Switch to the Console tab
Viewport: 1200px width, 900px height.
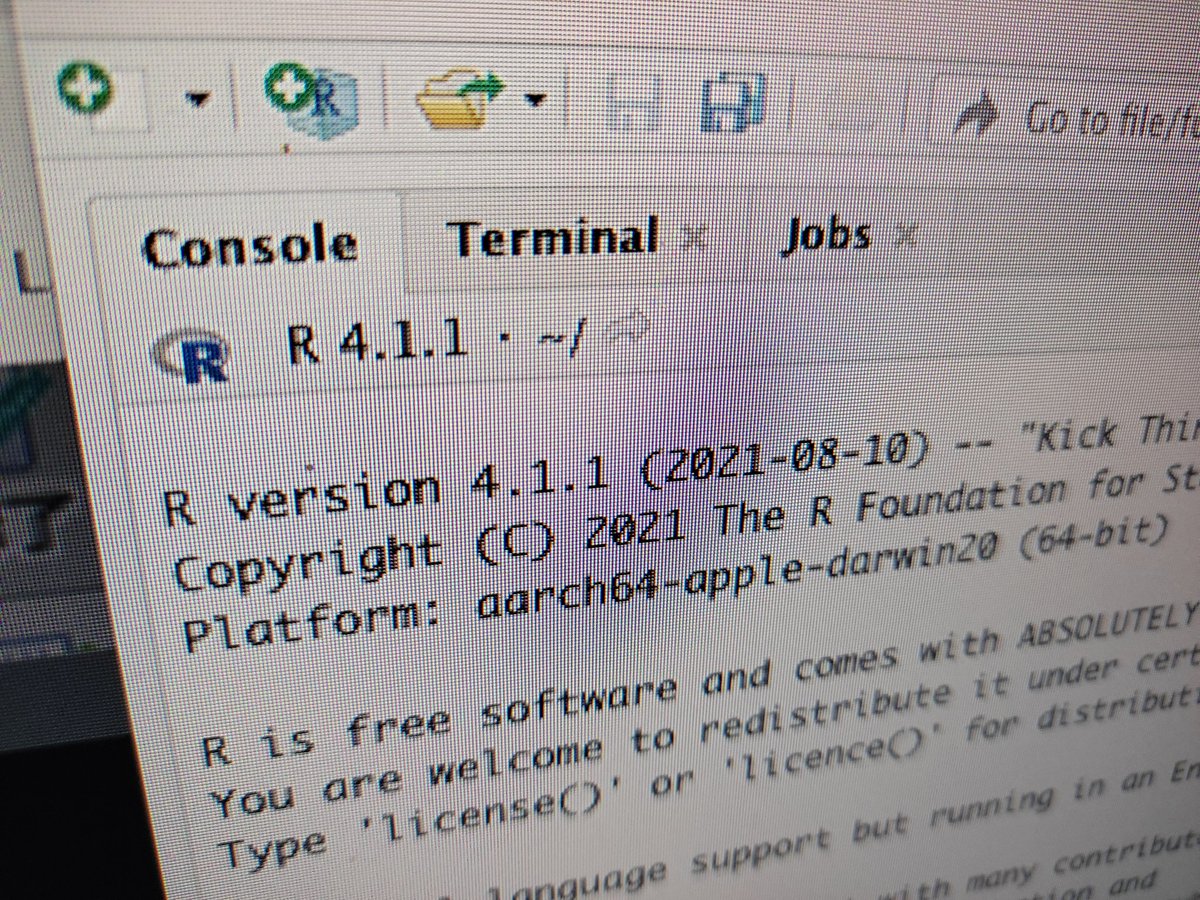click(x=250, y=246)
